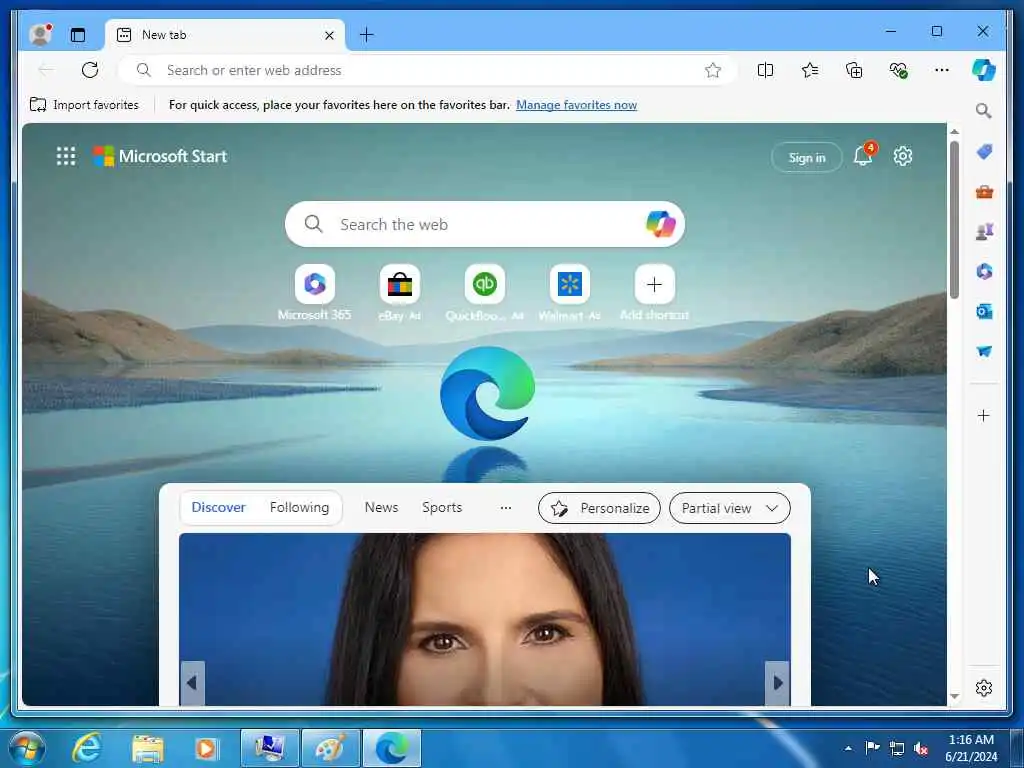Toggle split screen icon in toolbar
The image size is (1024, 768).
tap(765, 70)
